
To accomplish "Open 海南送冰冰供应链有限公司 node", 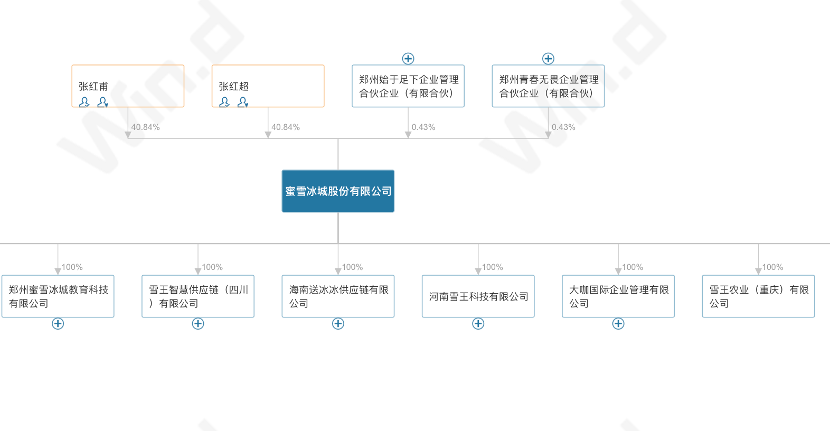I will 338,296.
